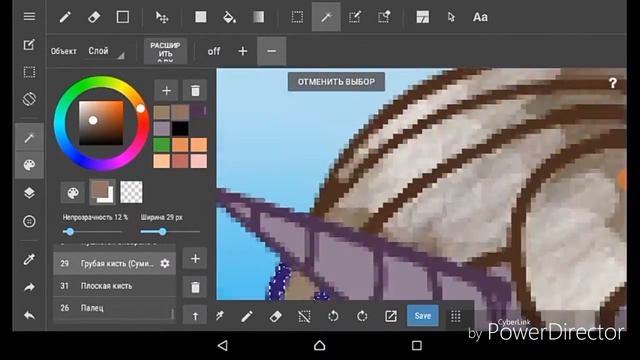Set the Ширина width slider
640x360 pixels.
(x=170, y=231)
